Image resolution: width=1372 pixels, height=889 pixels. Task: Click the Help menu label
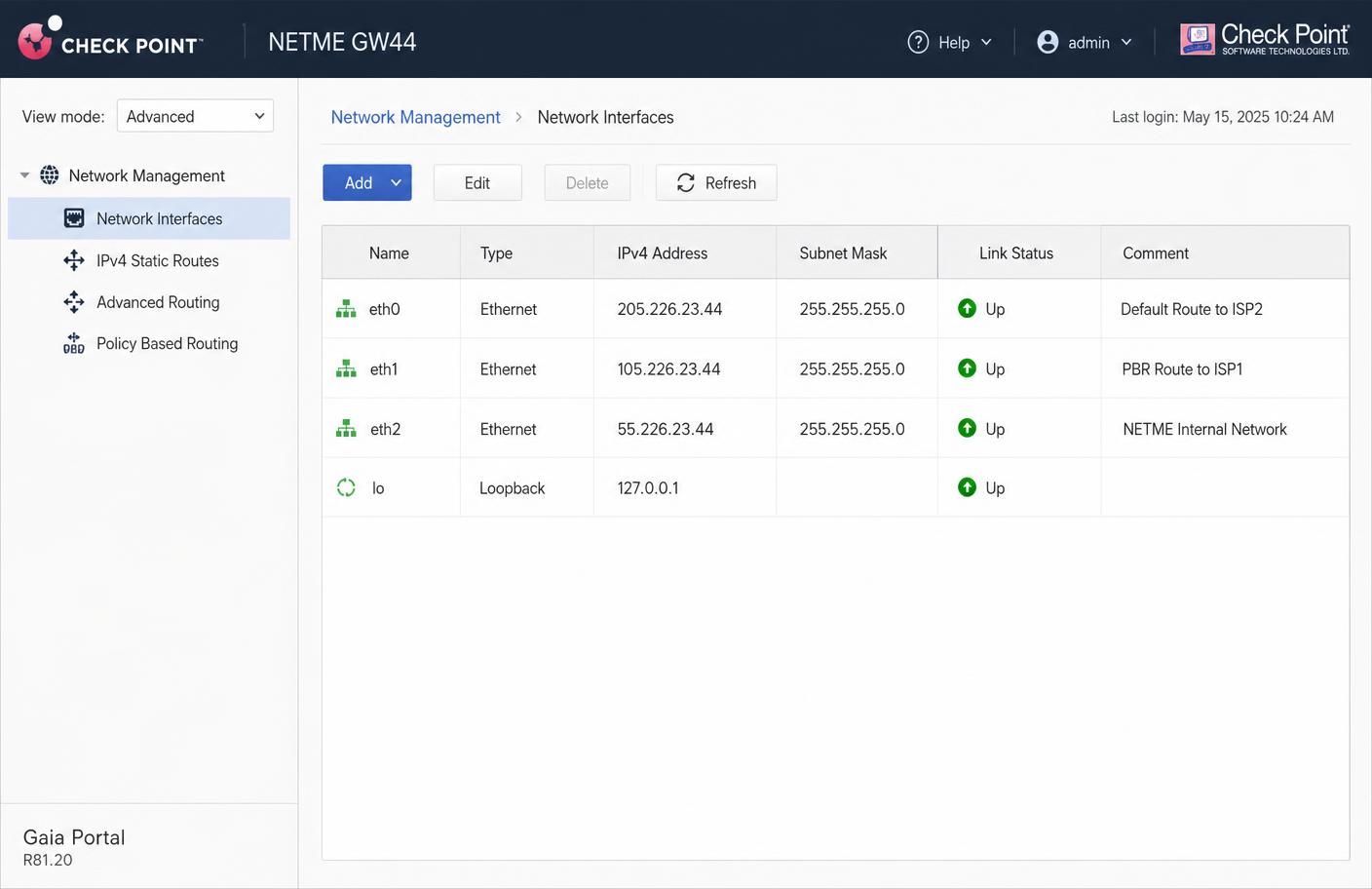coord(954,43)
